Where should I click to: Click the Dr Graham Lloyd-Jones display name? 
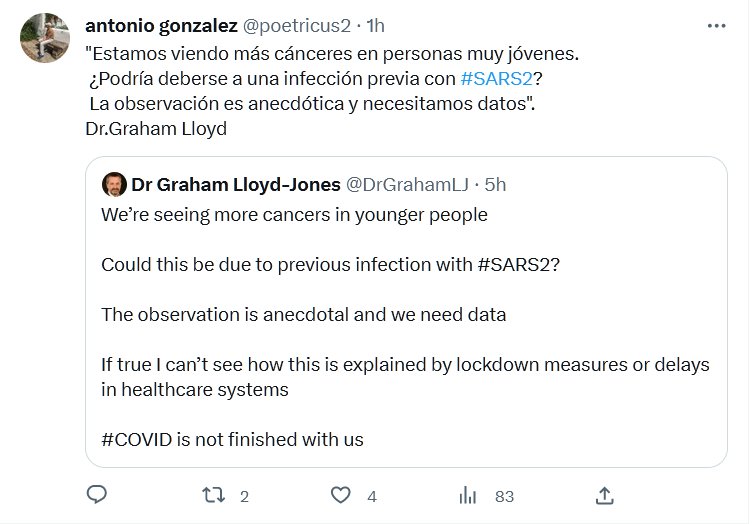234,185
